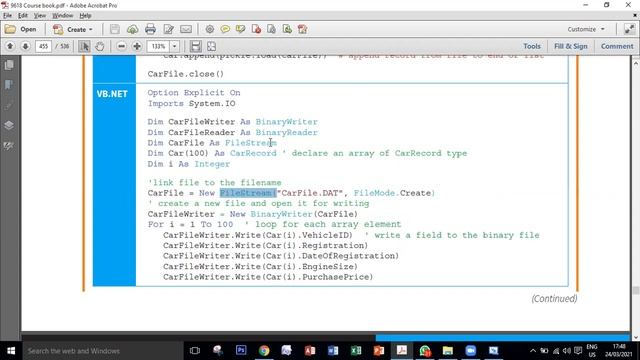Open the Window menu
The height and width of the screenshot is (360, 640).
(x=62, y=16)
